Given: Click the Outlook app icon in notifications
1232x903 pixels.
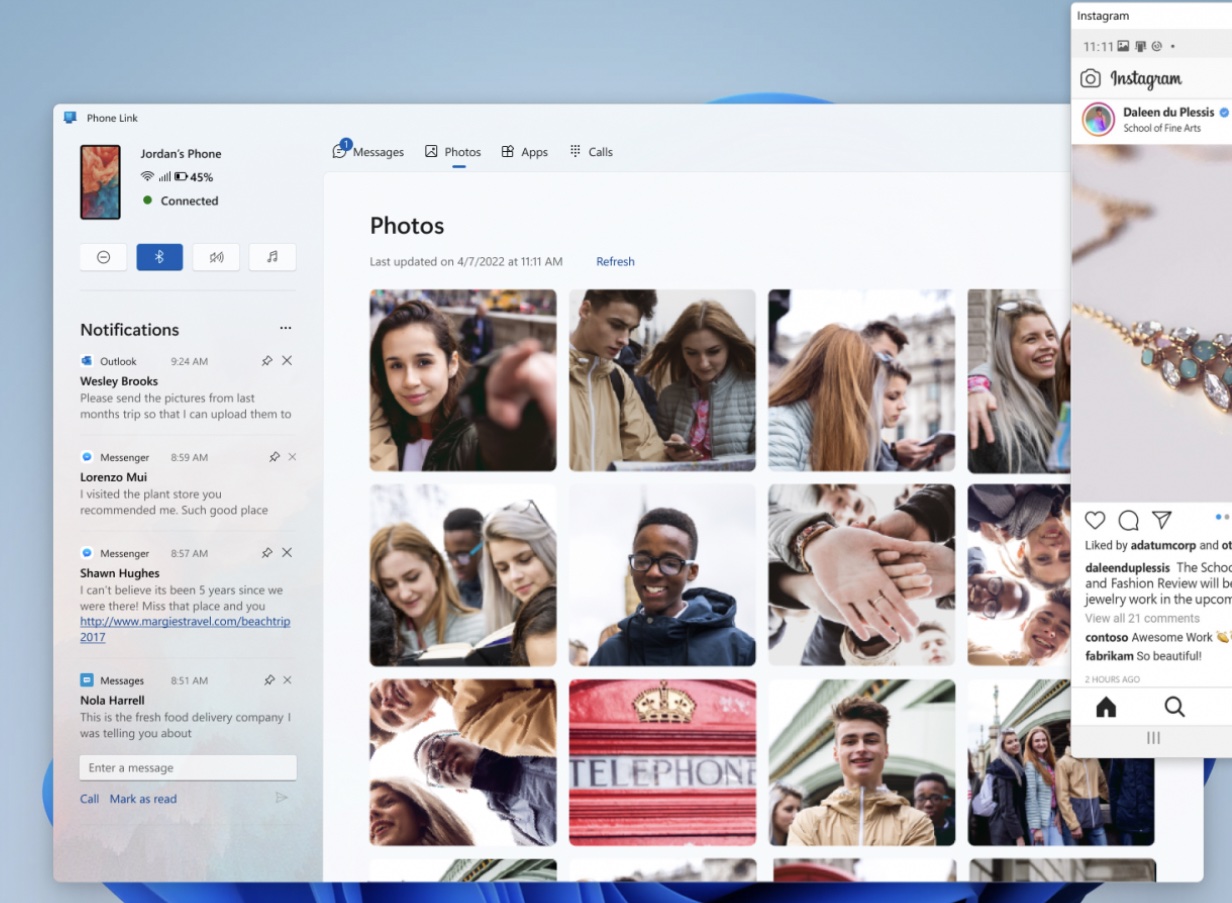Looking at the screenshot, I should (87, 361).
